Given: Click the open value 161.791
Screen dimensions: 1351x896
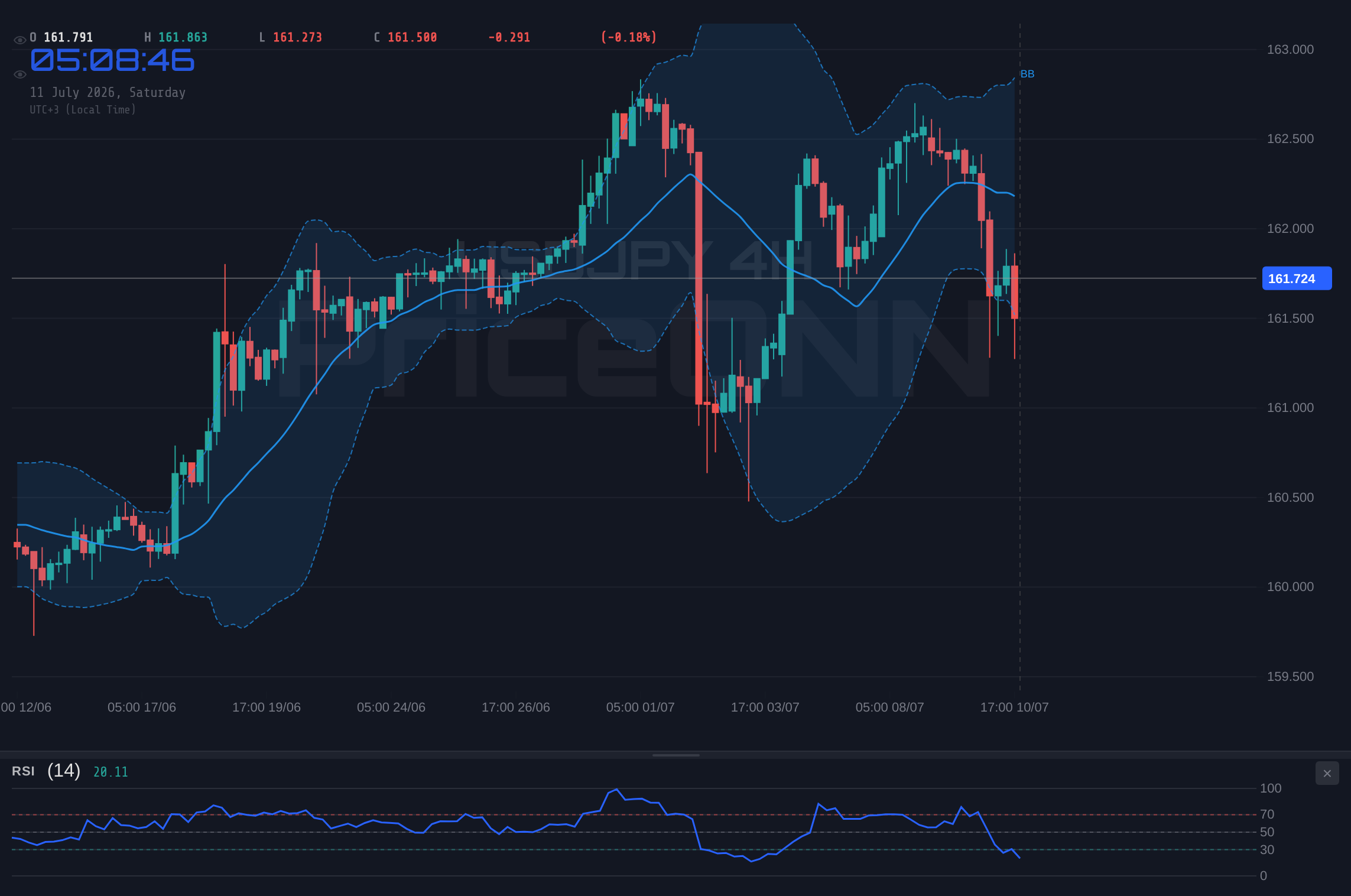Looking at the screenshot, I should pos(68,37).
